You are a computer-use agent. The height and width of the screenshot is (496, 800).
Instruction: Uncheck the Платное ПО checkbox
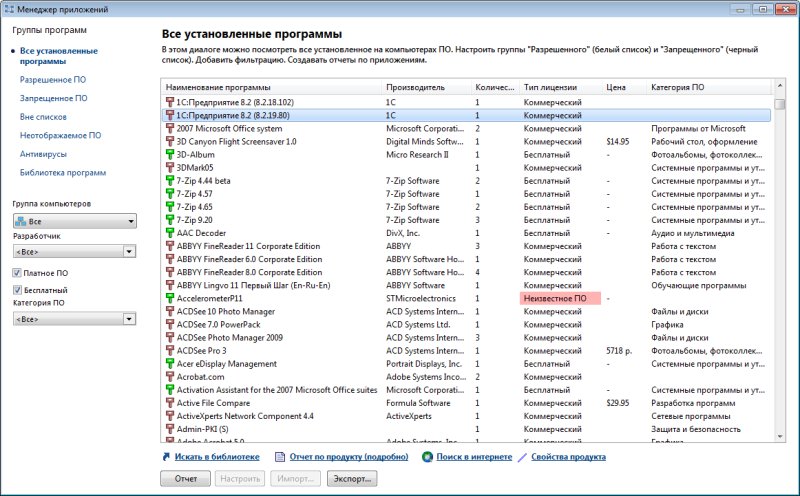pos(17,272)
